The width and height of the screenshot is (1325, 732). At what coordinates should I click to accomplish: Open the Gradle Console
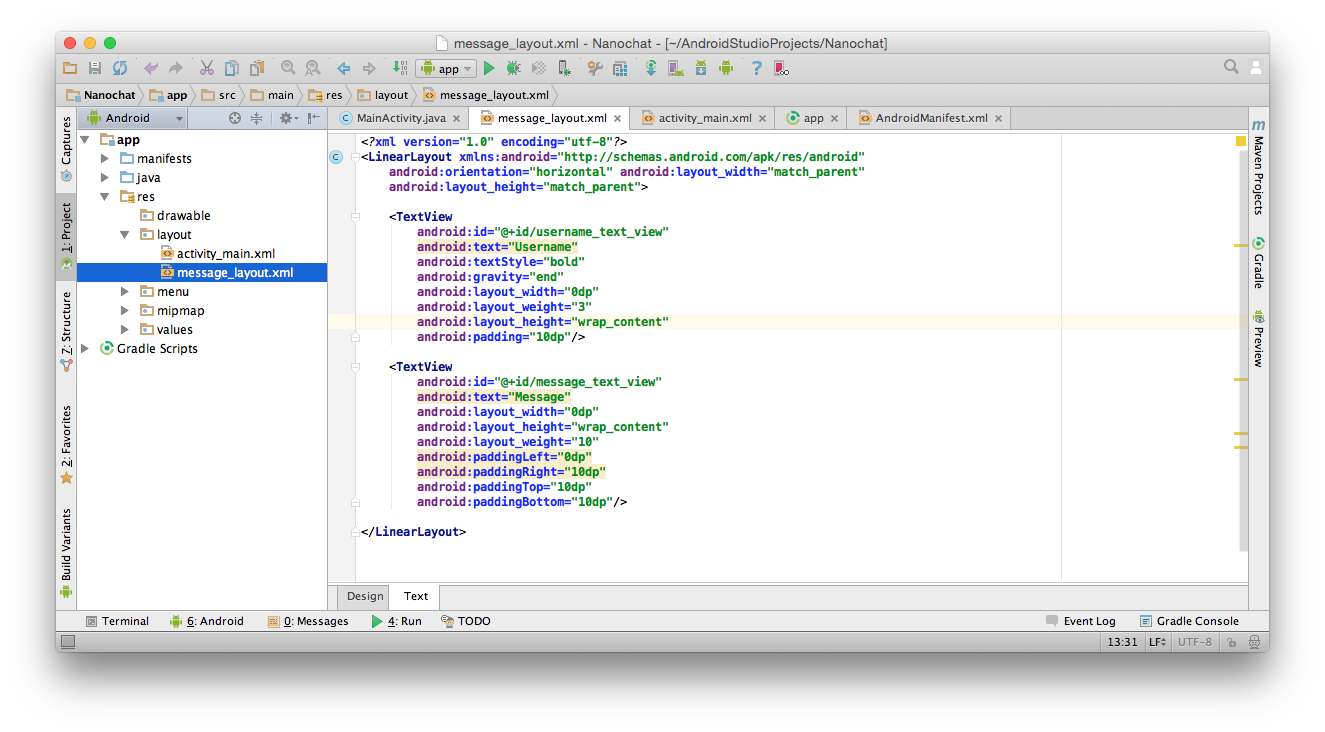[x=1190, y=621]
